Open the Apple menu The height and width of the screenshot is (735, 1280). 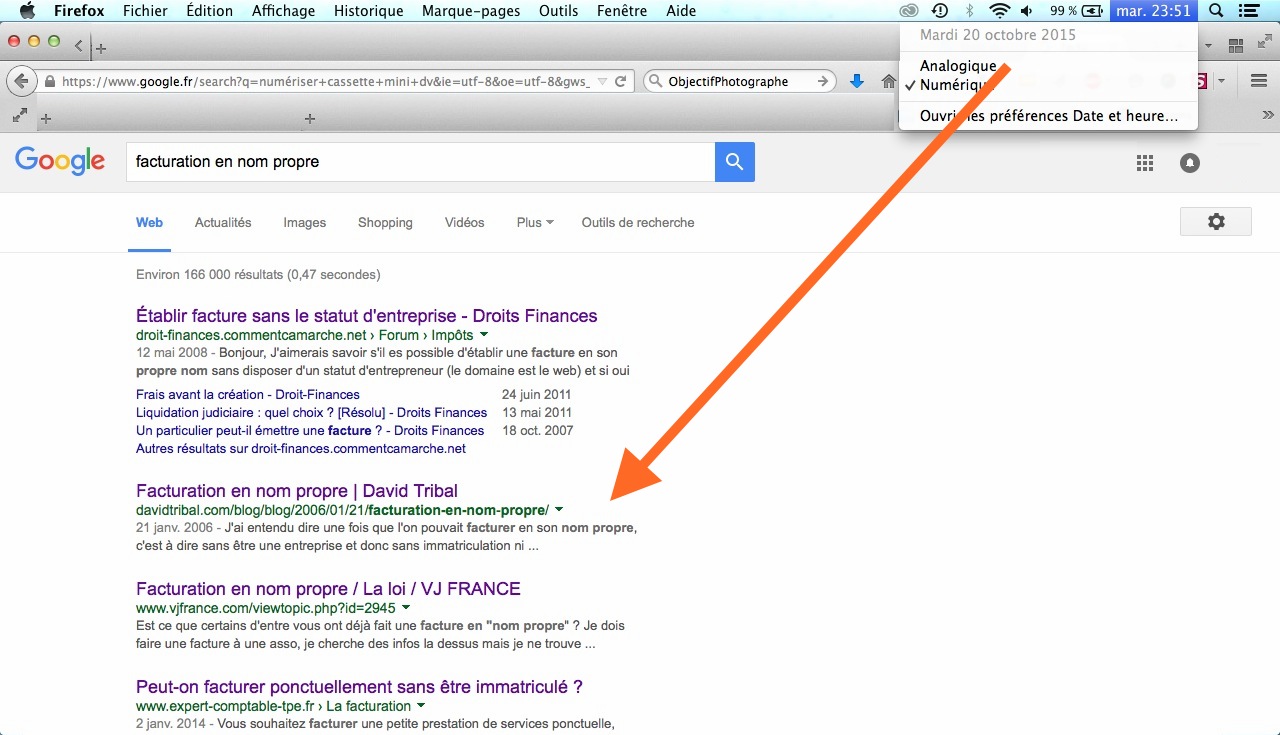27,11
